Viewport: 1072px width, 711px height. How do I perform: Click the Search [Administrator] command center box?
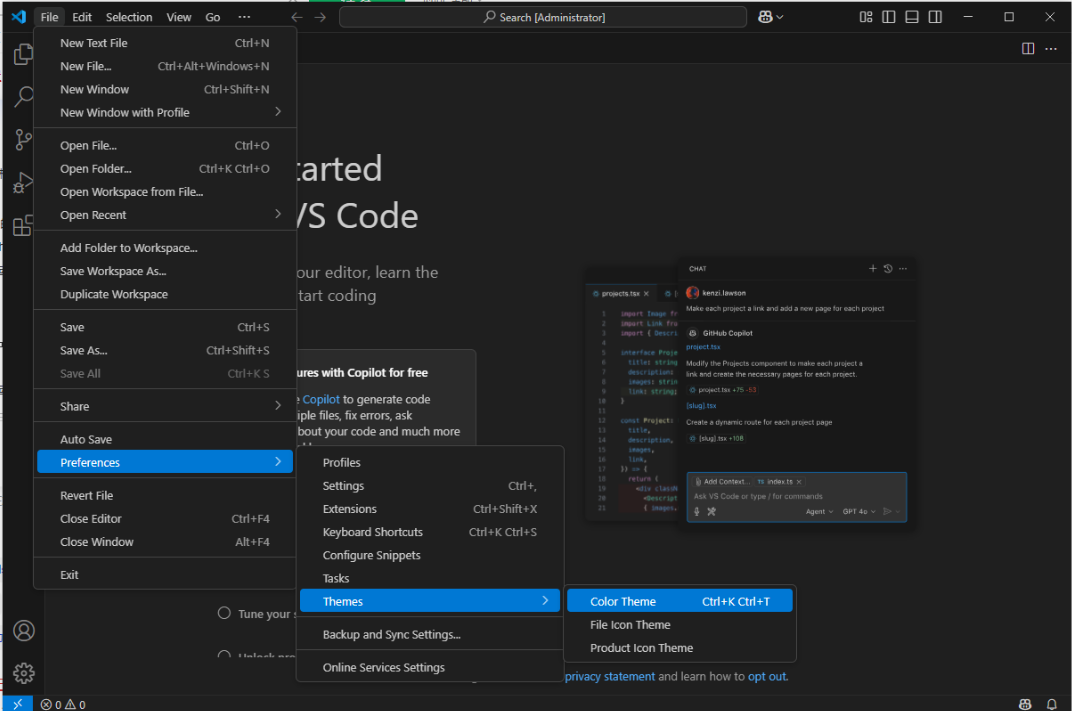pos(543,17)
